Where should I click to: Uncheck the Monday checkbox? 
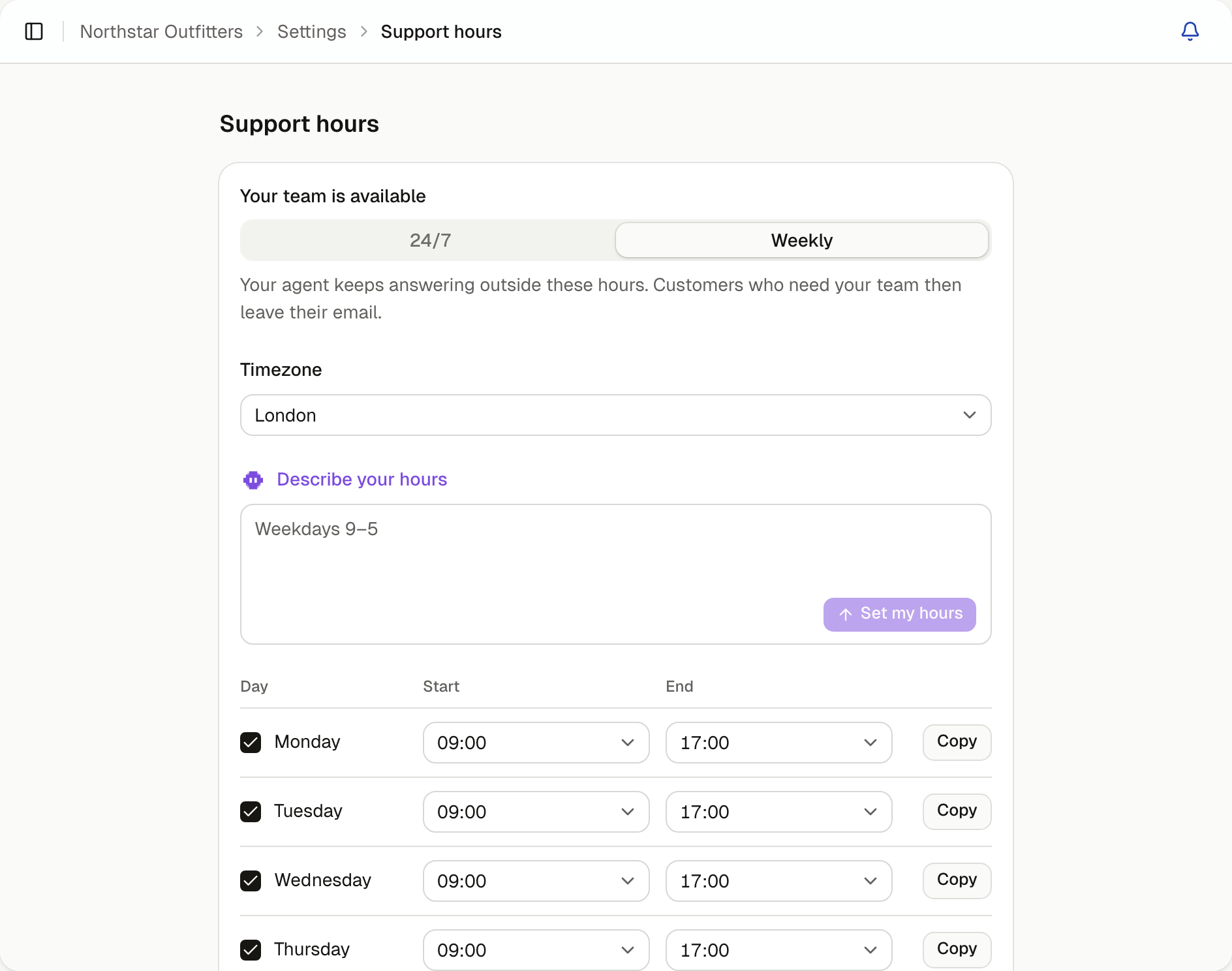(x=251, y=743)
